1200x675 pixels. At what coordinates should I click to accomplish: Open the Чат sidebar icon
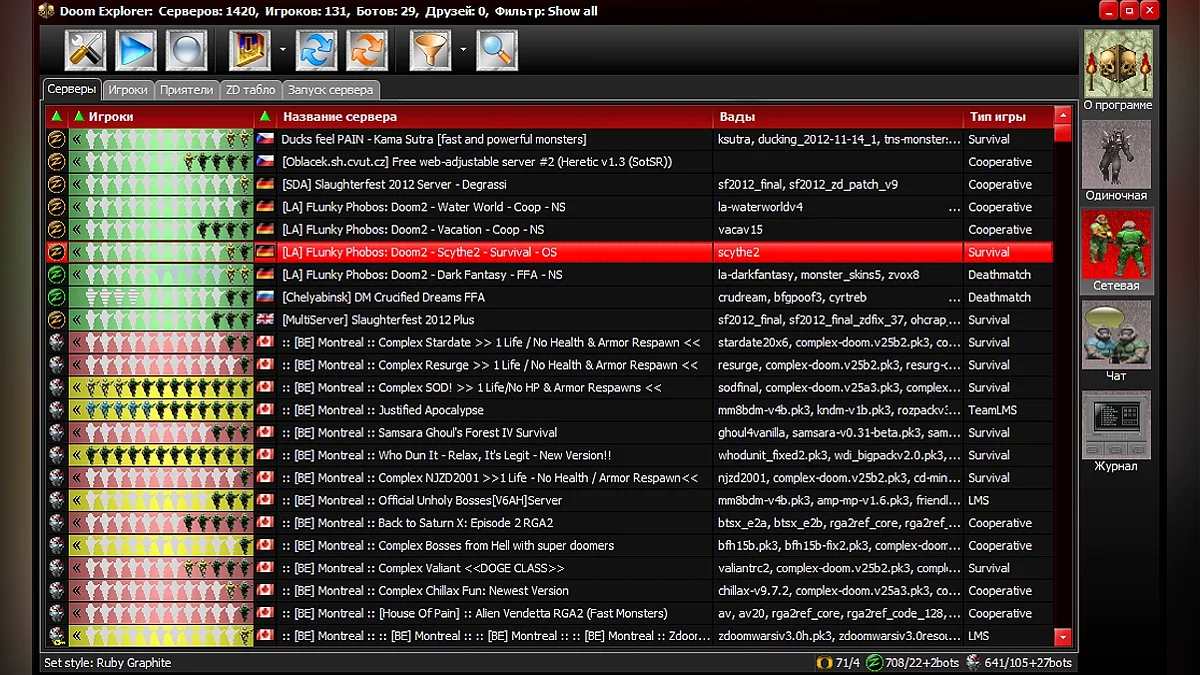[x=1116, y=340]
